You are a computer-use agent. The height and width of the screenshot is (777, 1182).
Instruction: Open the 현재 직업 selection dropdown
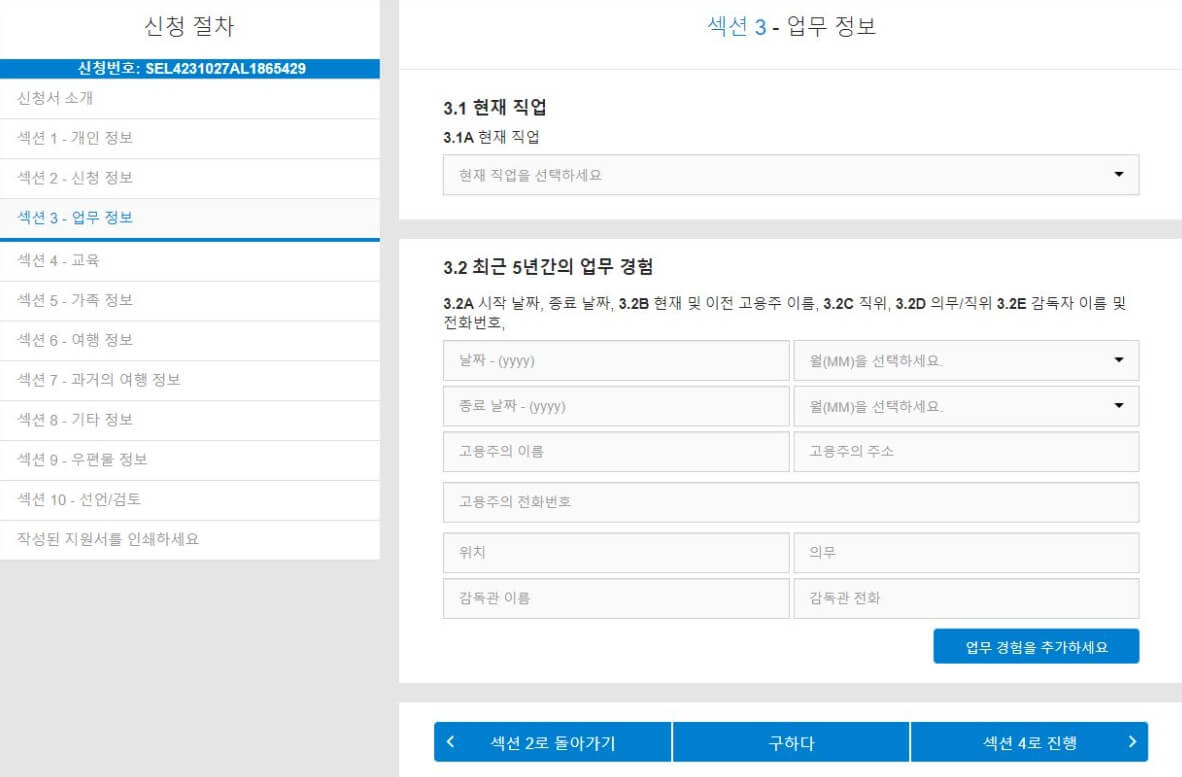pos(789,175)
